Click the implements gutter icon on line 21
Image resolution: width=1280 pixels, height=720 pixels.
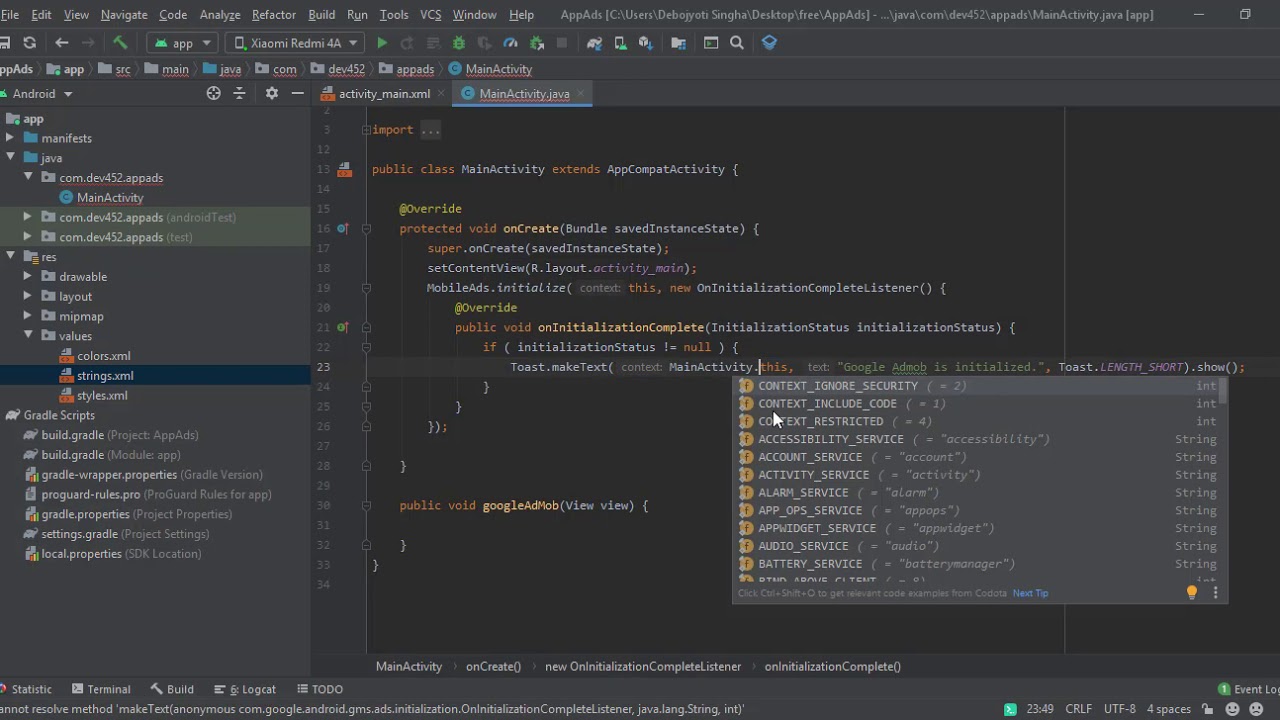click(x=342, y=327)
